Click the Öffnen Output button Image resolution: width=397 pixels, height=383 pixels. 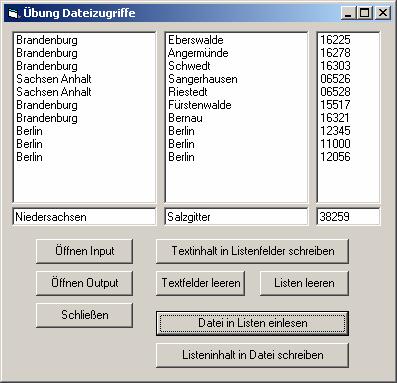click(x=84, y=283)
